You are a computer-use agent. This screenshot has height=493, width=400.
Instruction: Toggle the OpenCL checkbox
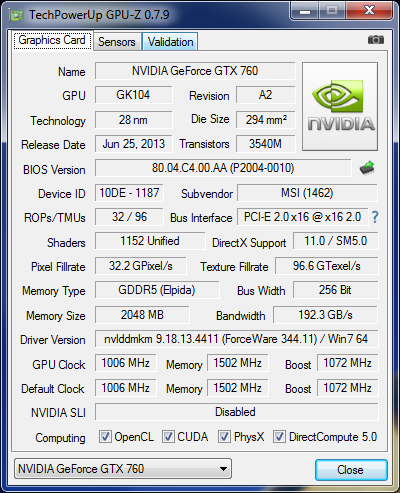pos(105,437)
